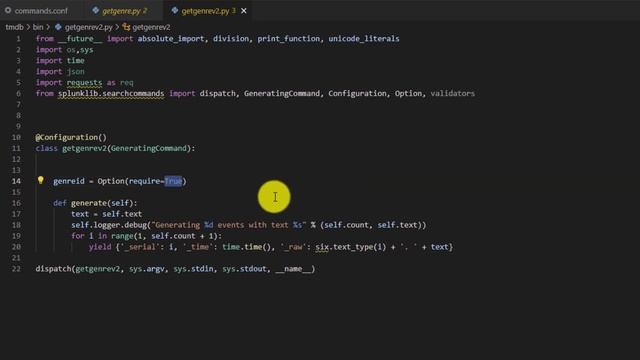Open the bin breadcrumb folder
The width and height of the screenshot is (640, 360).
tap(38, 27)
